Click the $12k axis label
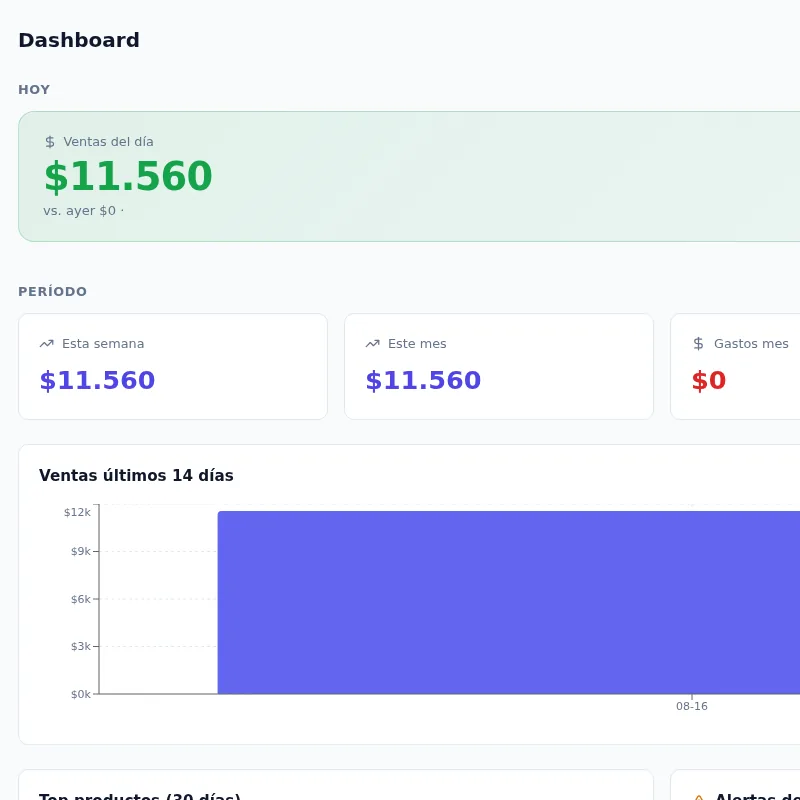This screenshot has height=800, width=800. (77, 512)
